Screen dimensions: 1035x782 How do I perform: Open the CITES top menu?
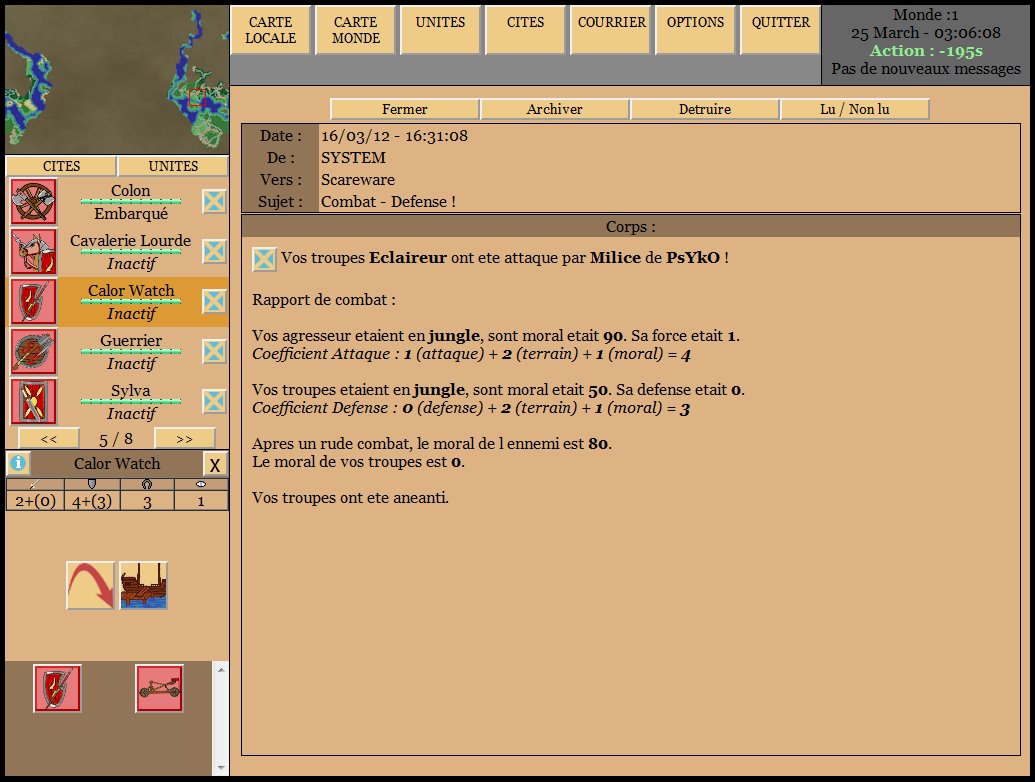tap(525, 30)
